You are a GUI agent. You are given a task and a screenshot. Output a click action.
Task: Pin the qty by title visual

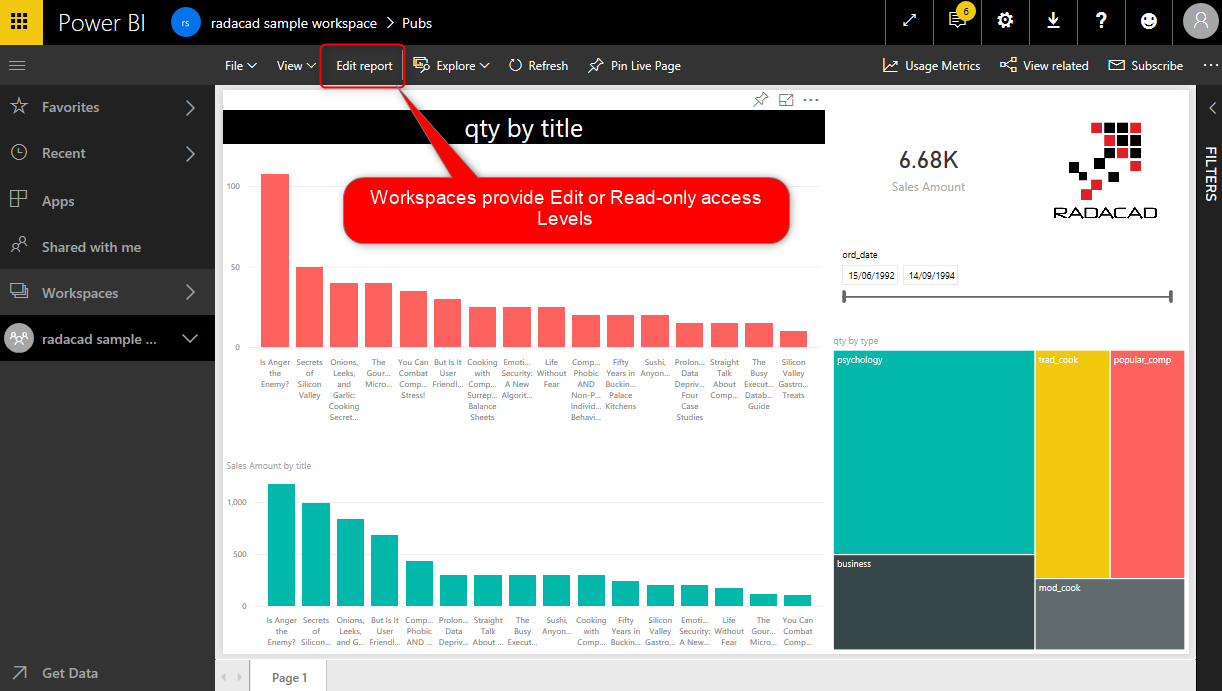point(760,99)
